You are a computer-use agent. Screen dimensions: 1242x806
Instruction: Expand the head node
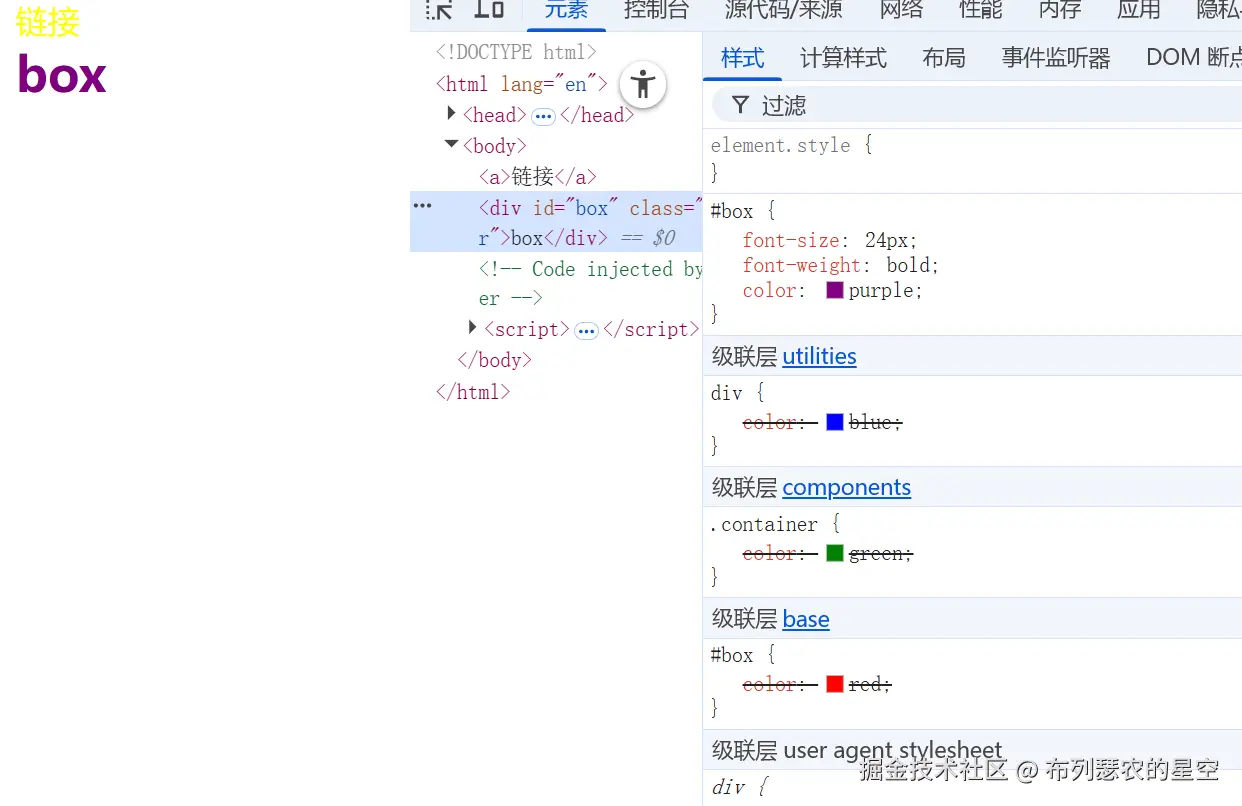pyautogui.click(x=452, y=114)
